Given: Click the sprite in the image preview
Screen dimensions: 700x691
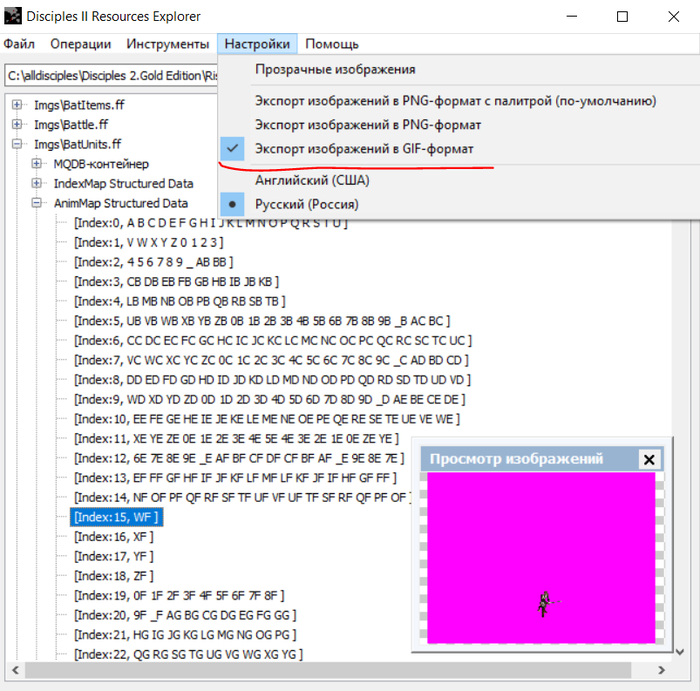Looking at the screenshot, I should click(x=545, y=603).
